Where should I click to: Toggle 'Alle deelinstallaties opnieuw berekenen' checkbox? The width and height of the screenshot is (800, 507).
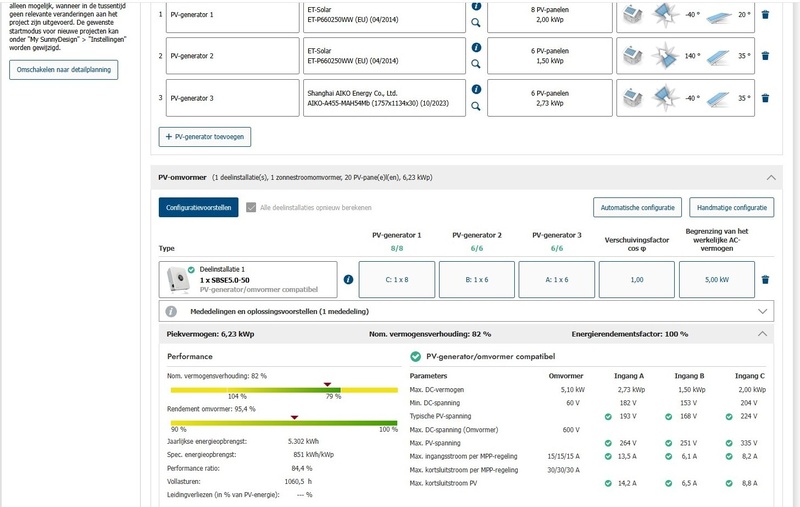tap(250, 207)
